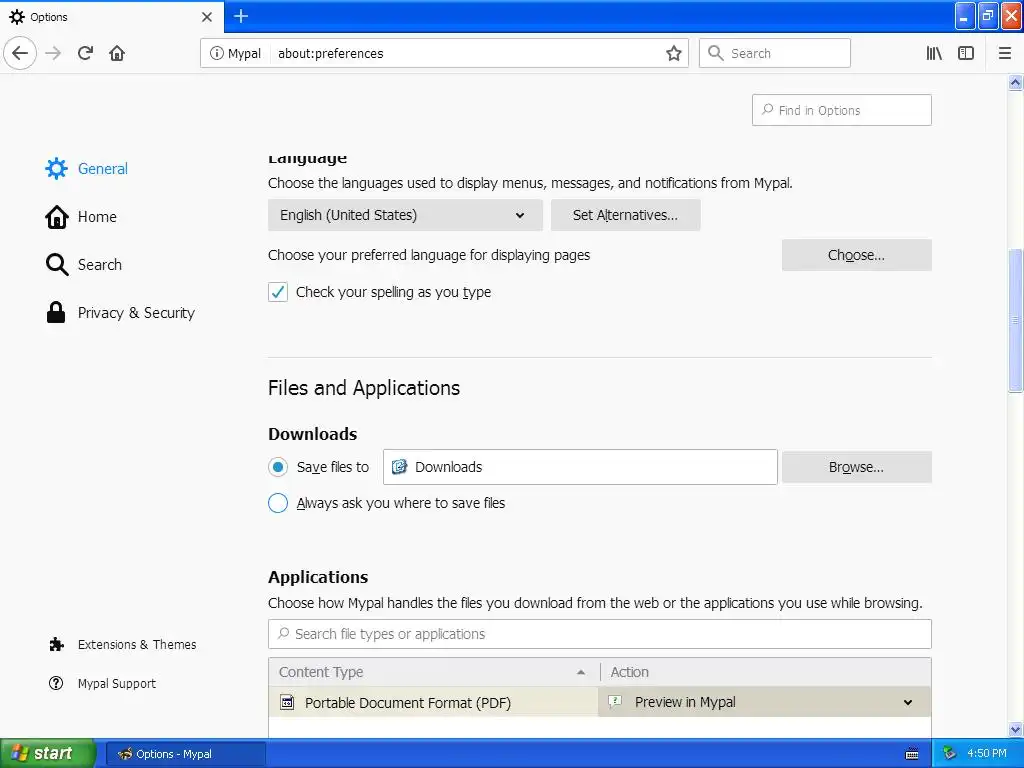Screen dimensions: 1024x768
Task: Open a new tab with the plus button
Action: (241, 16)
